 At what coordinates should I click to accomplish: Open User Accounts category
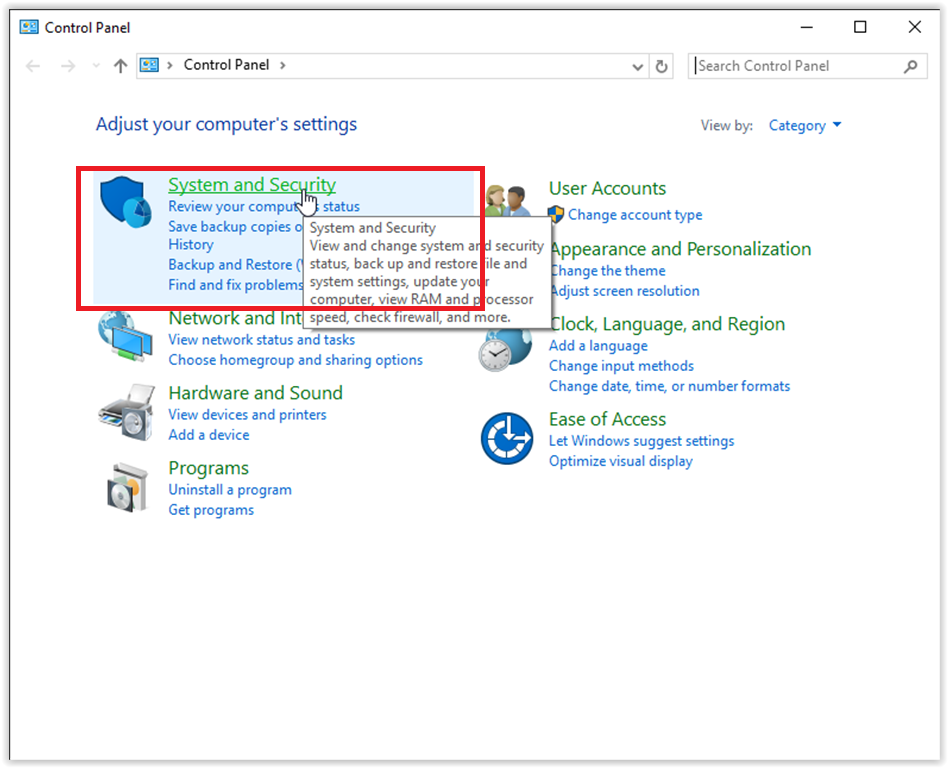[x=607, y=188]
